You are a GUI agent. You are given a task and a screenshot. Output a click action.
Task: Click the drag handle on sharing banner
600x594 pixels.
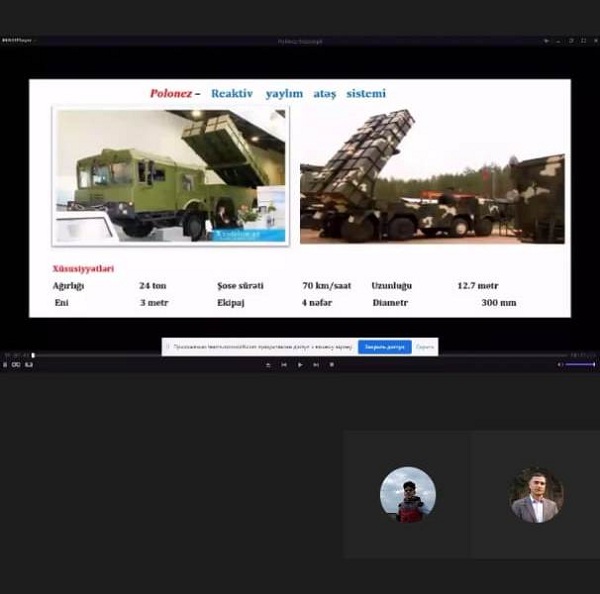tap(167, 347)
